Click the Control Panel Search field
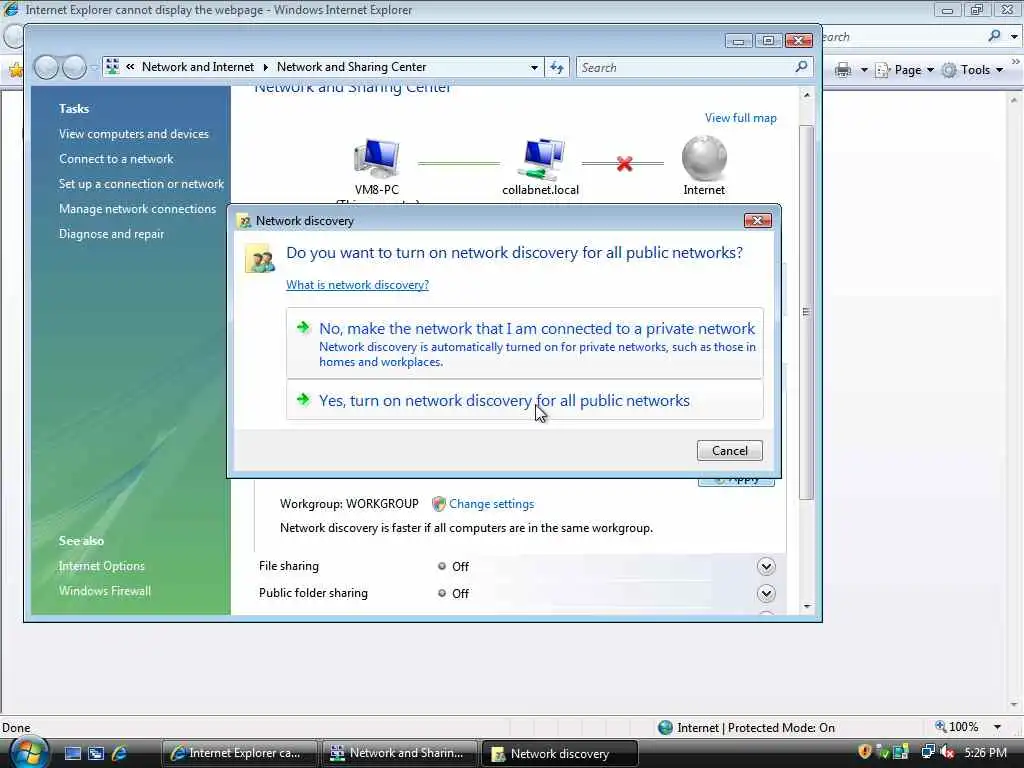 coord(694,67)
